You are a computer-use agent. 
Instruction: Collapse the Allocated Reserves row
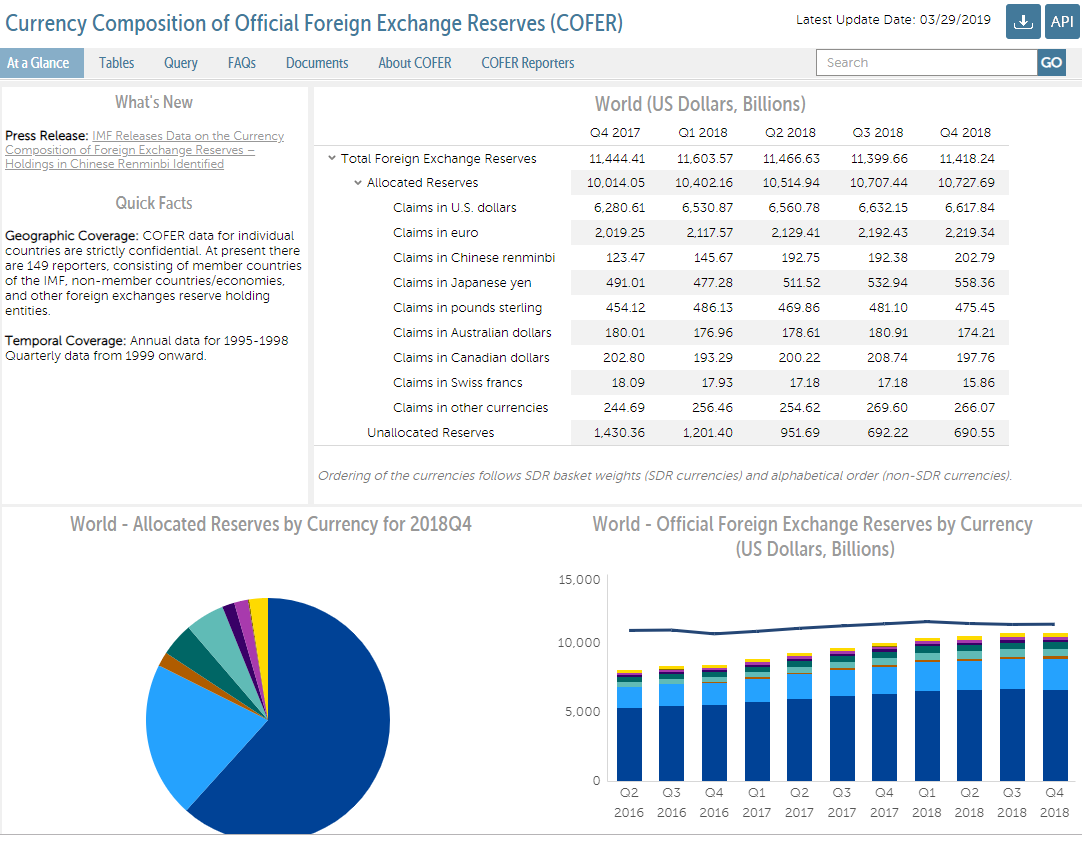(357, 183)
